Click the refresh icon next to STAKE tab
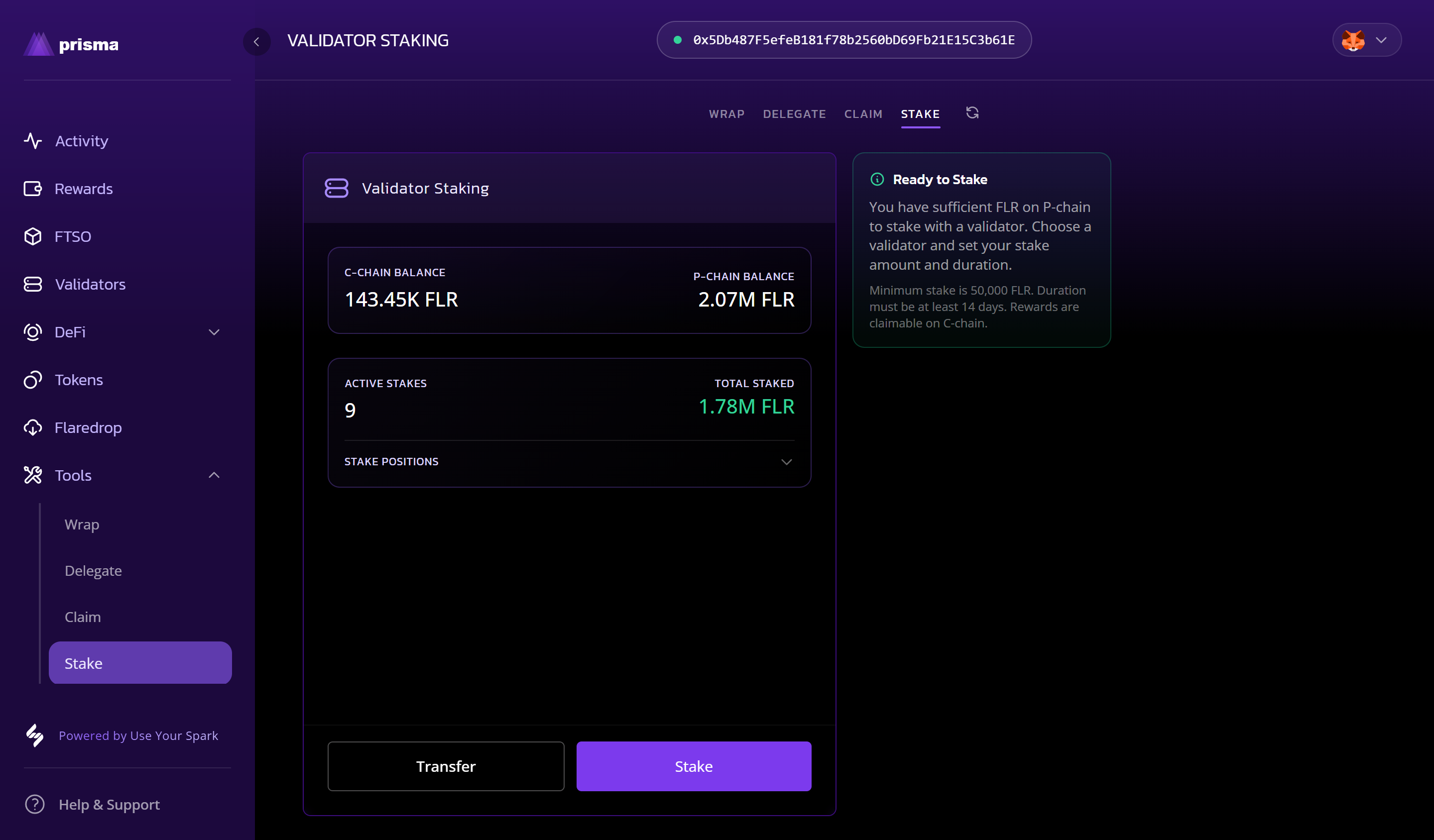Image resolution: width=1434 pixels, height=840 pixels. pos(972,112)
